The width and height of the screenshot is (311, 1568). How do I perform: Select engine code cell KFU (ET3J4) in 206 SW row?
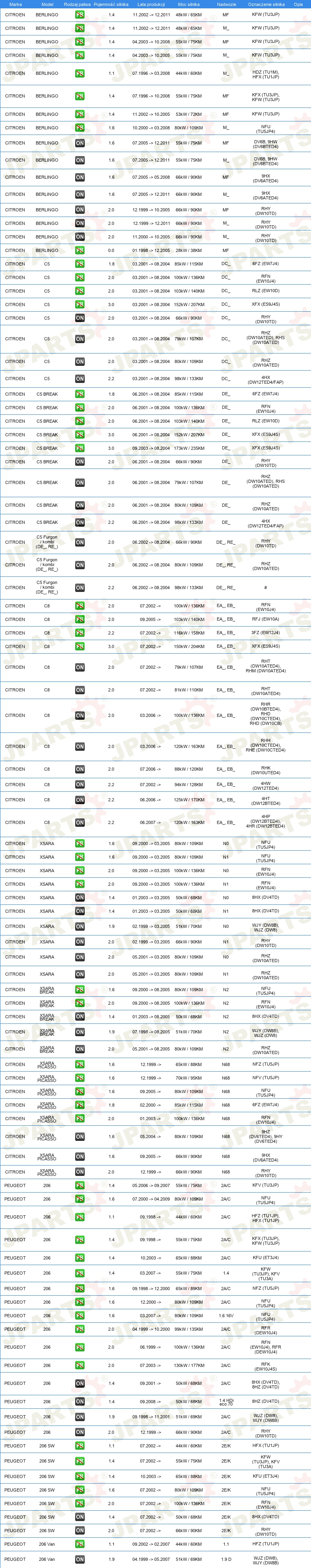266,1476
